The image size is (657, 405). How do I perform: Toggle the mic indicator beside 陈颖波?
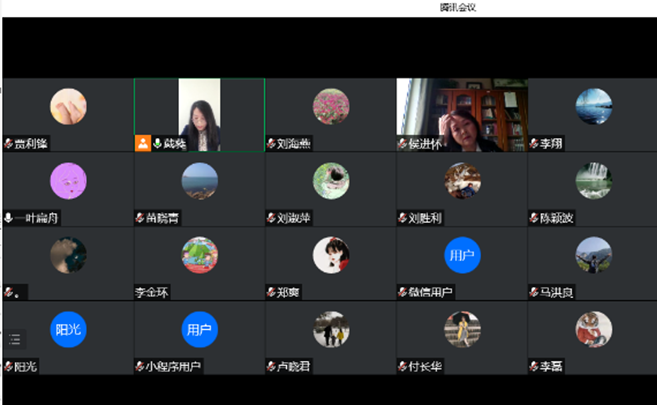click(x=534, y=218)
